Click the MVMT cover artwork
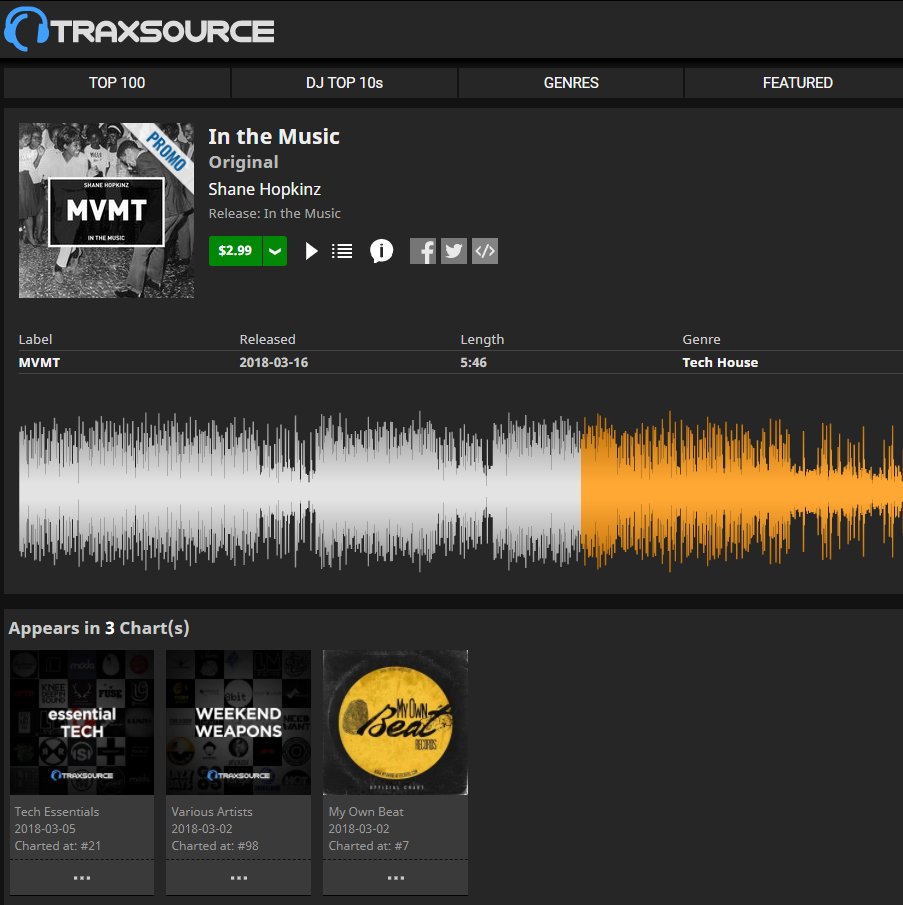 click(x=106, y=211)
